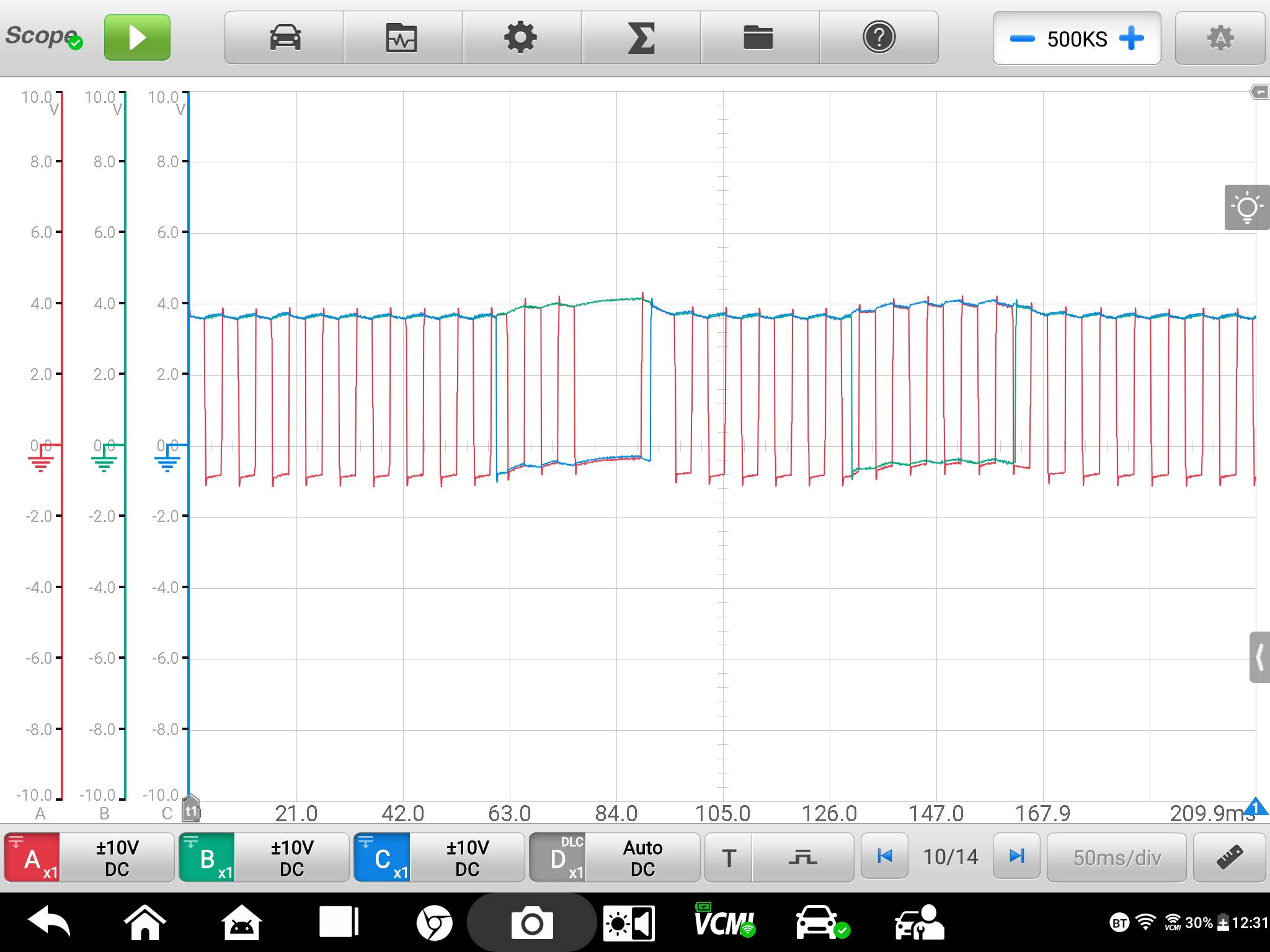Open channel A ±10V DC range dropdown
1270x952 pixels.
coord(117,858)
